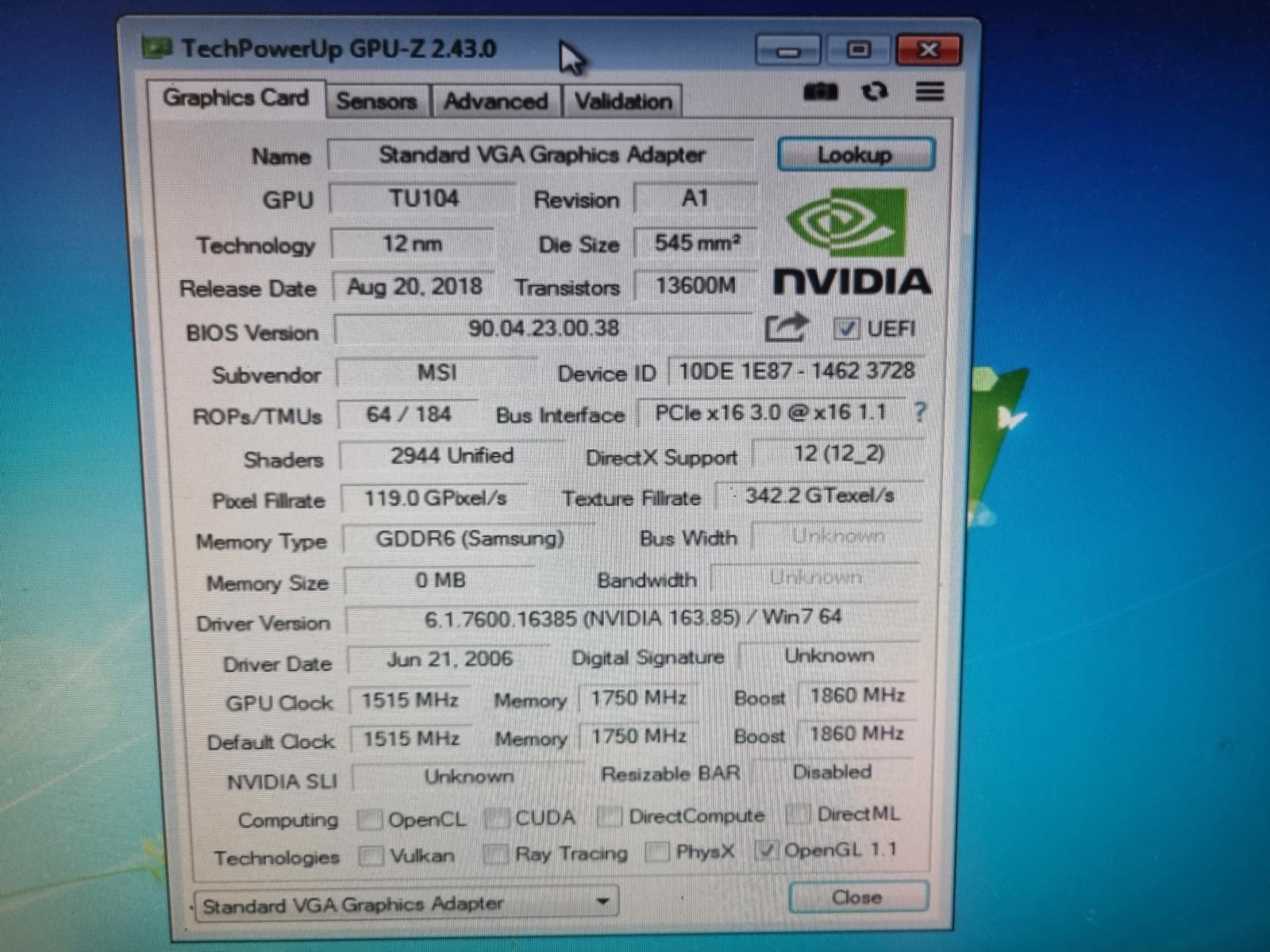This screenshot has height=952, width=1270.
Task: Click the Shaders value 2944 Unified
Action: pyautogui.click(x=452, y=456)
